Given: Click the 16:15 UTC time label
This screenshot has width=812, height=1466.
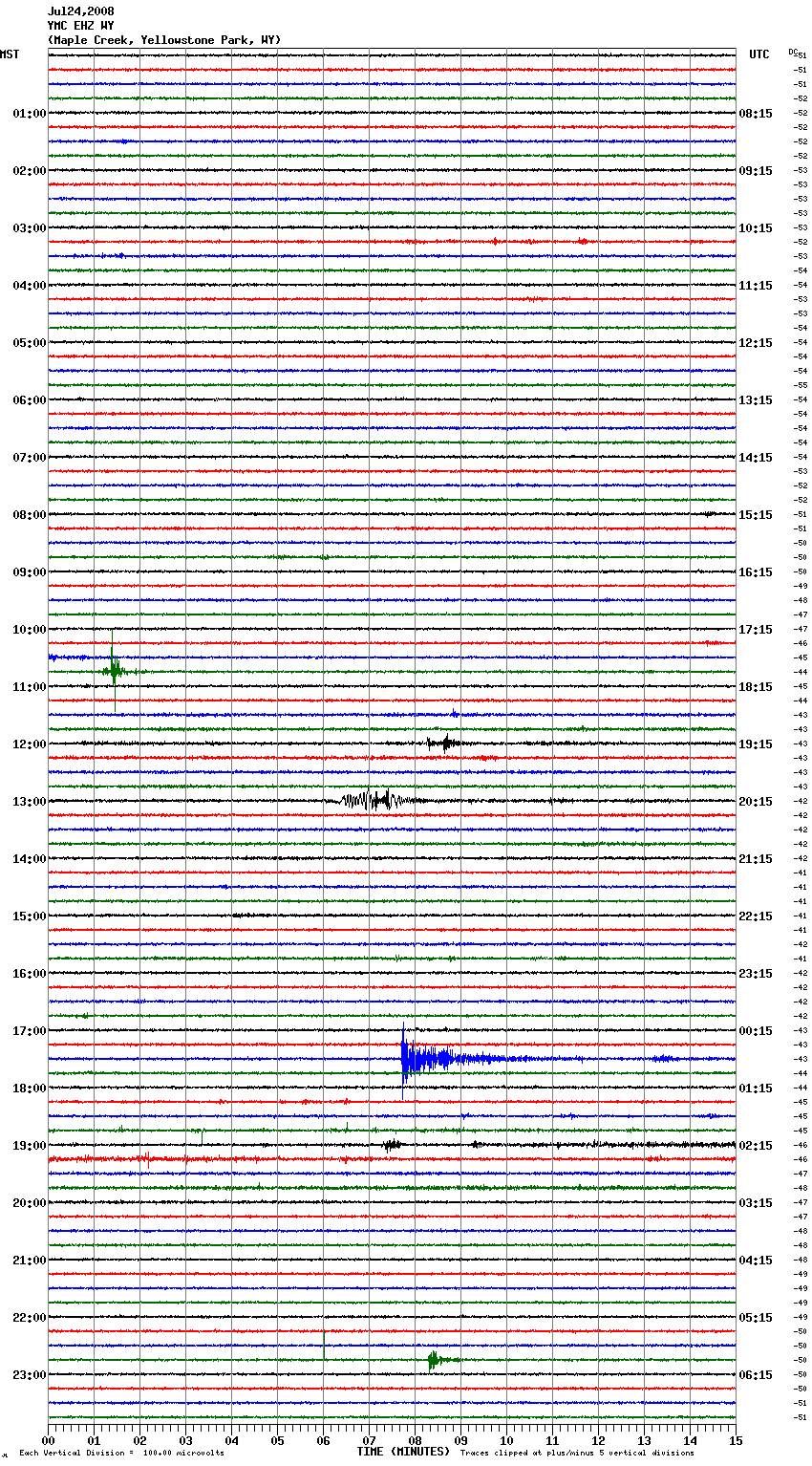Looking at the screenshot, I should point(756,572).
